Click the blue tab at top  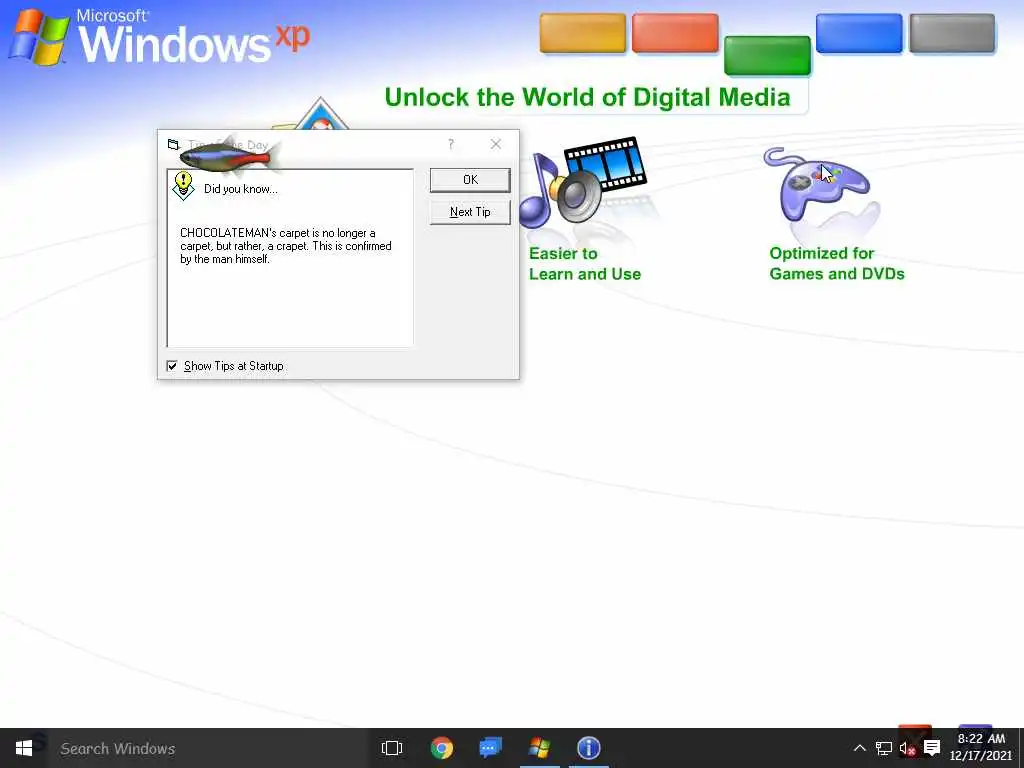point(859,33)
